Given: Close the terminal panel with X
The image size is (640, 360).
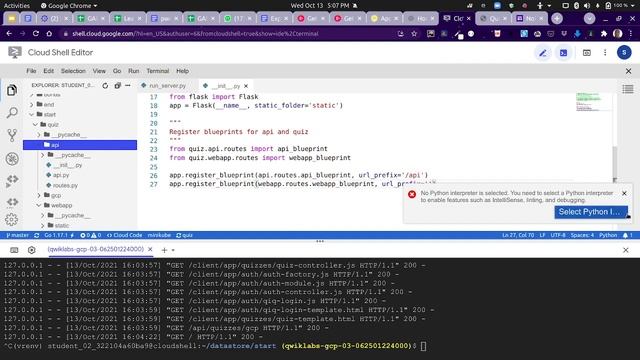Looking at the screenshot, I should pos(626,250).
